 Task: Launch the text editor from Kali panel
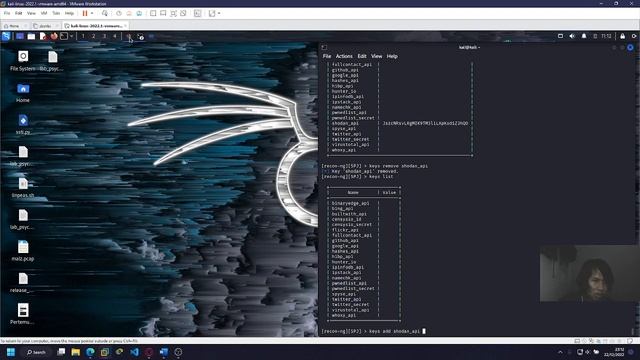coord(42,36)
